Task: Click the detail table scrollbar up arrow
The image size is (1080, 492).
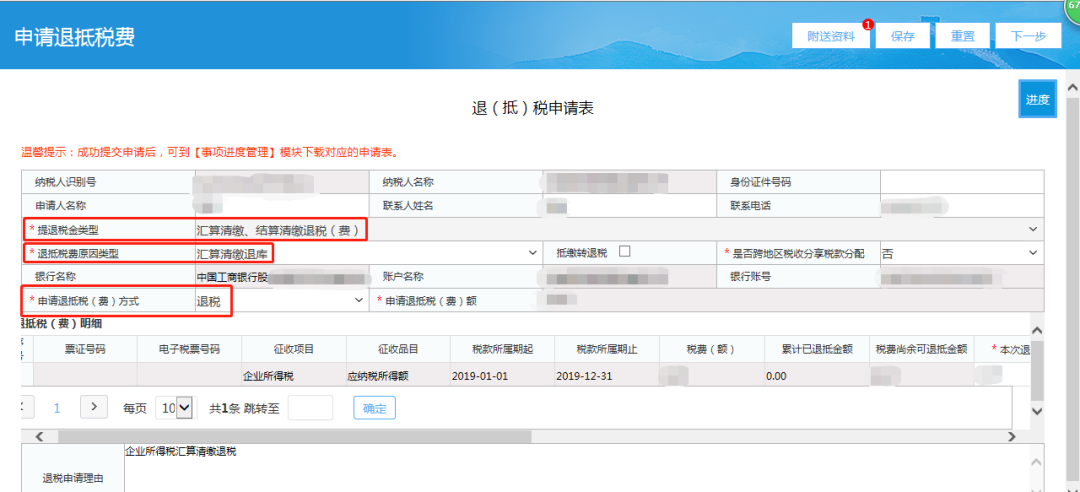Action: 1037,331
